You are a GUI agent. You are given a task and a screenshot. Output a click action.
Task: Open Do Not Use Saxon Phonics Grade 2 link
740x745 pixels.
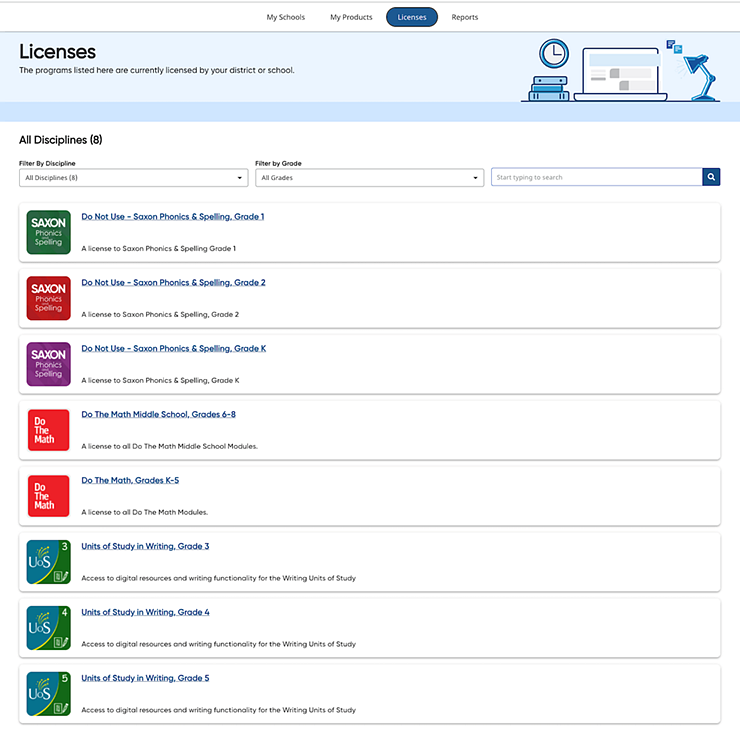pos(173,283)
